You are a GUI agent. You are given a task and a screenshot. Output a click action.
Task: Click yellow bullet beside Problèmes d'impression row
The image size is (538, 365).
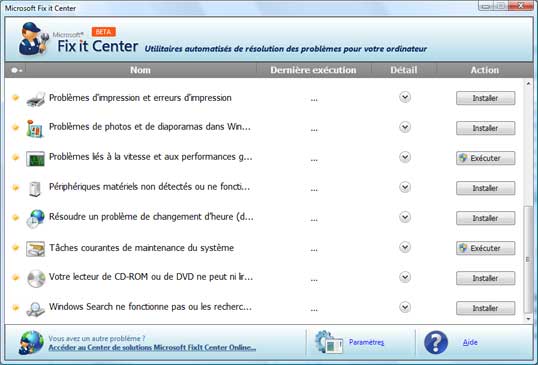point(15,98)
